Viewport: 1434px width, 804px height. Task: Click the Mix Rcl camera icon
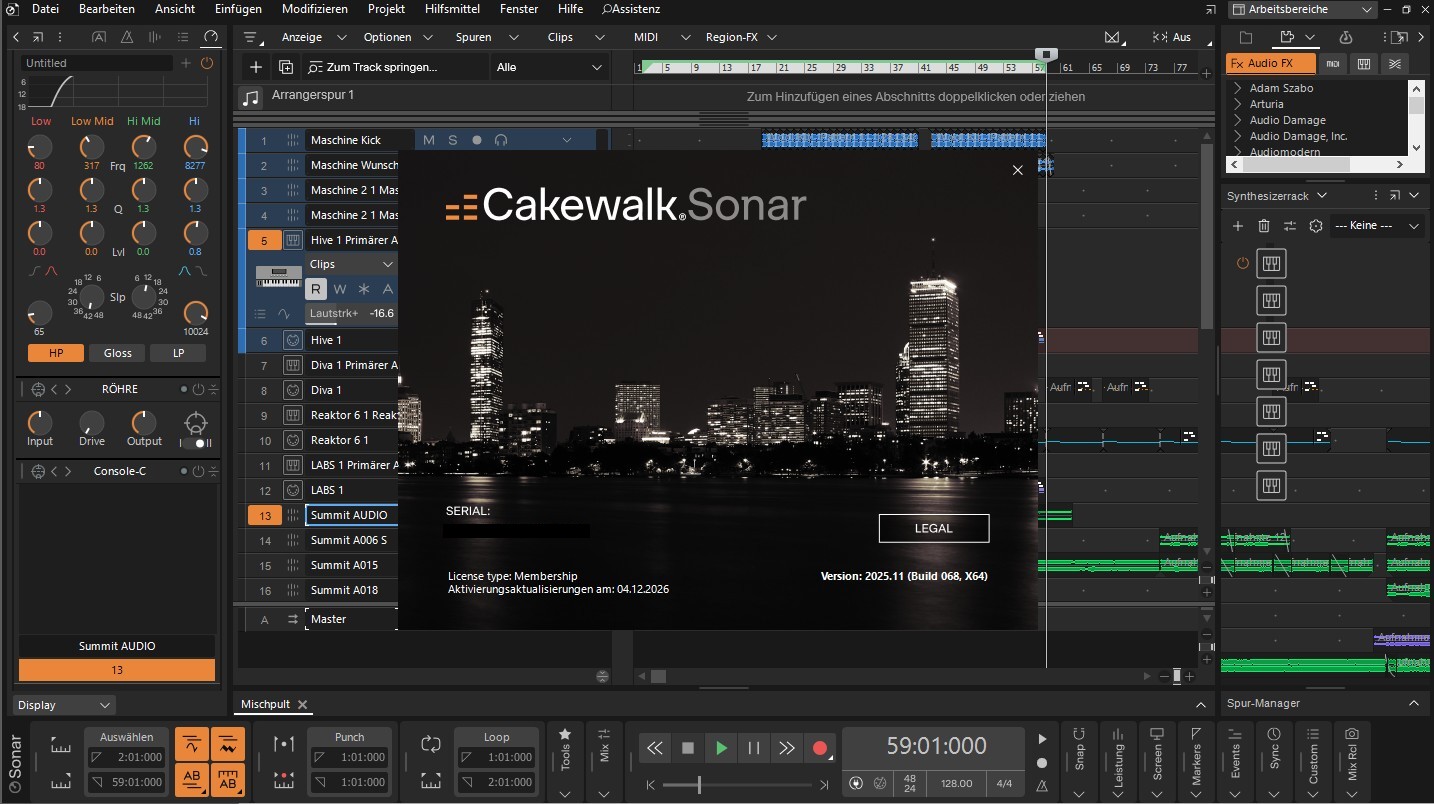(x=1353, y=734)
